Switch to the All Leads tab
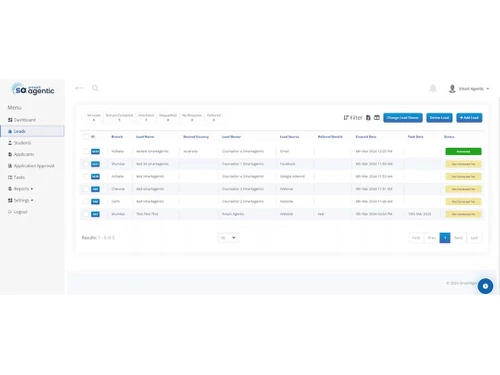500x375 pixels. (94, 117)
